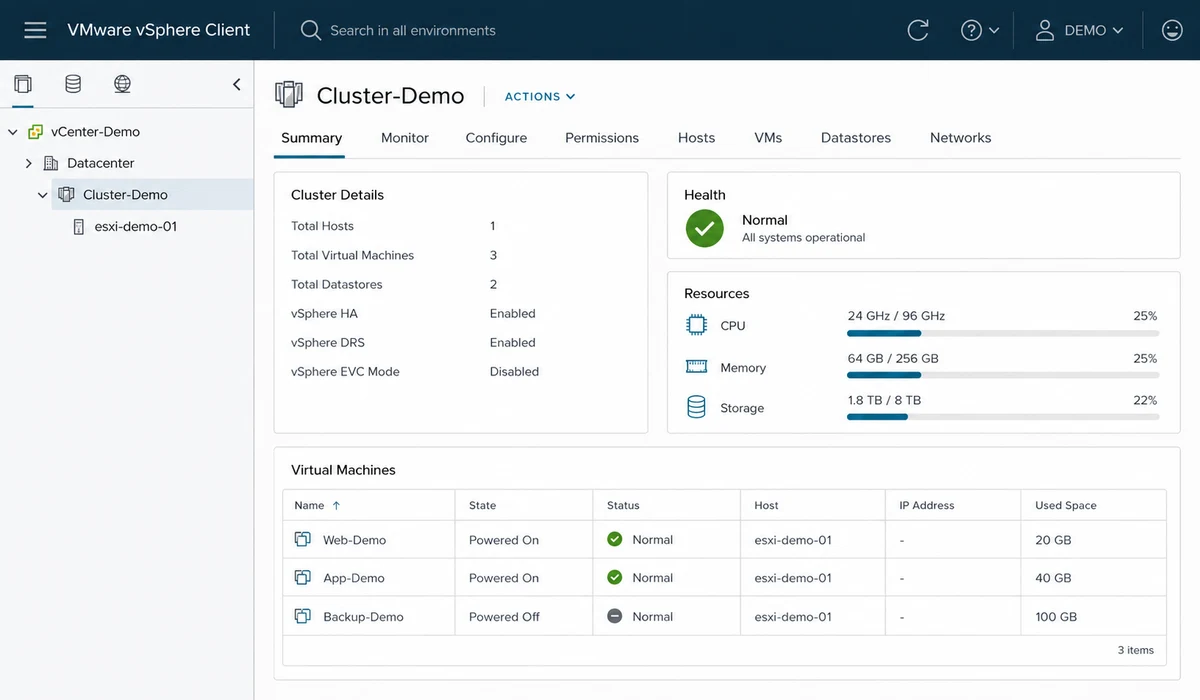Click App-Demo green status icon
This screenshot has width=1200, height=700.
point(615,578)
